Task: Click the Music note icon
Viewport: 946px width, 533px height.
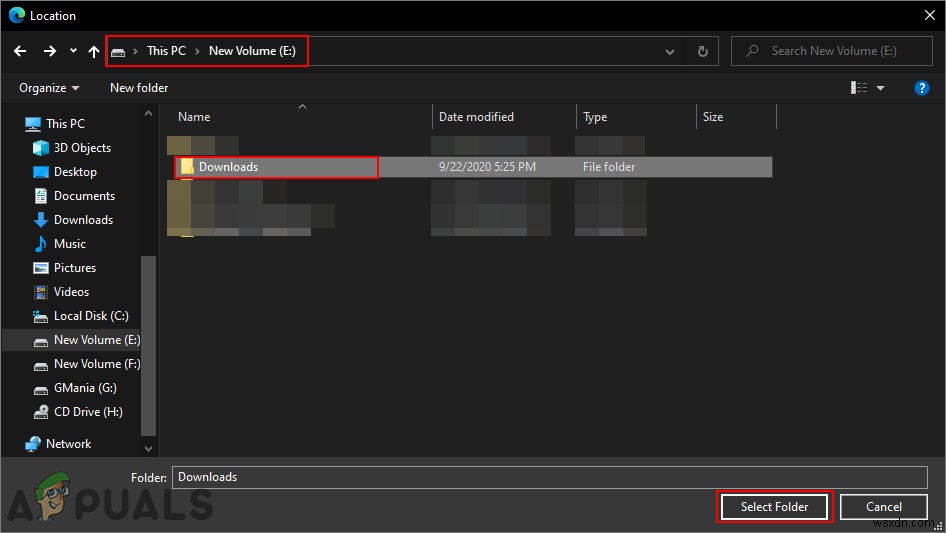Action: tap(40, 244)
